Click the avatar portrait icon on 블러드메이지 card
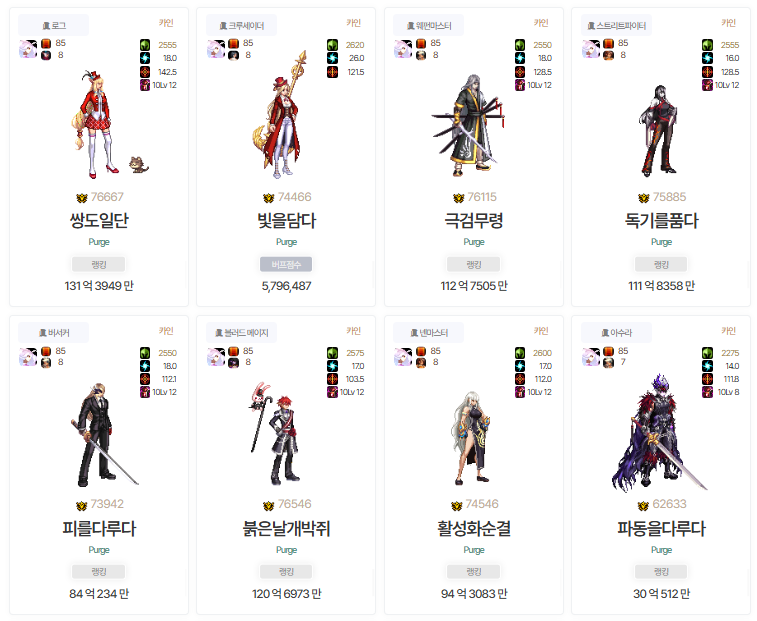Image resolution: width=757 pixels, height=621 pixels. tap(216, 357)
